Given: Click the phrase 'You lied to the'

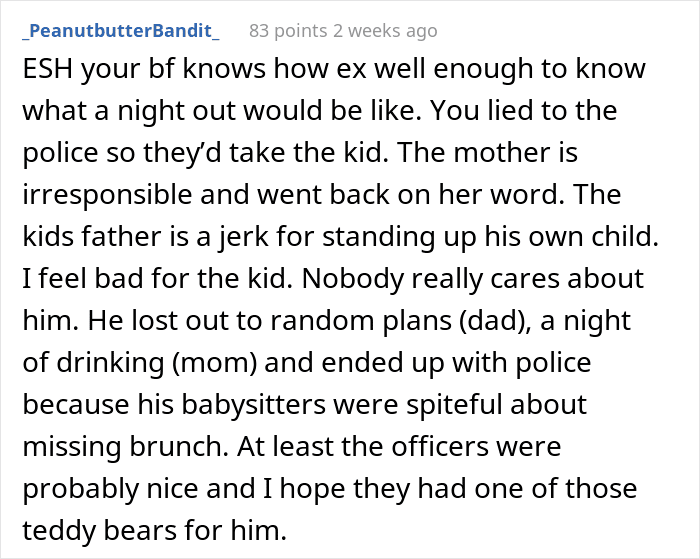Looking at the screenshot, I should tap(524, 110).
